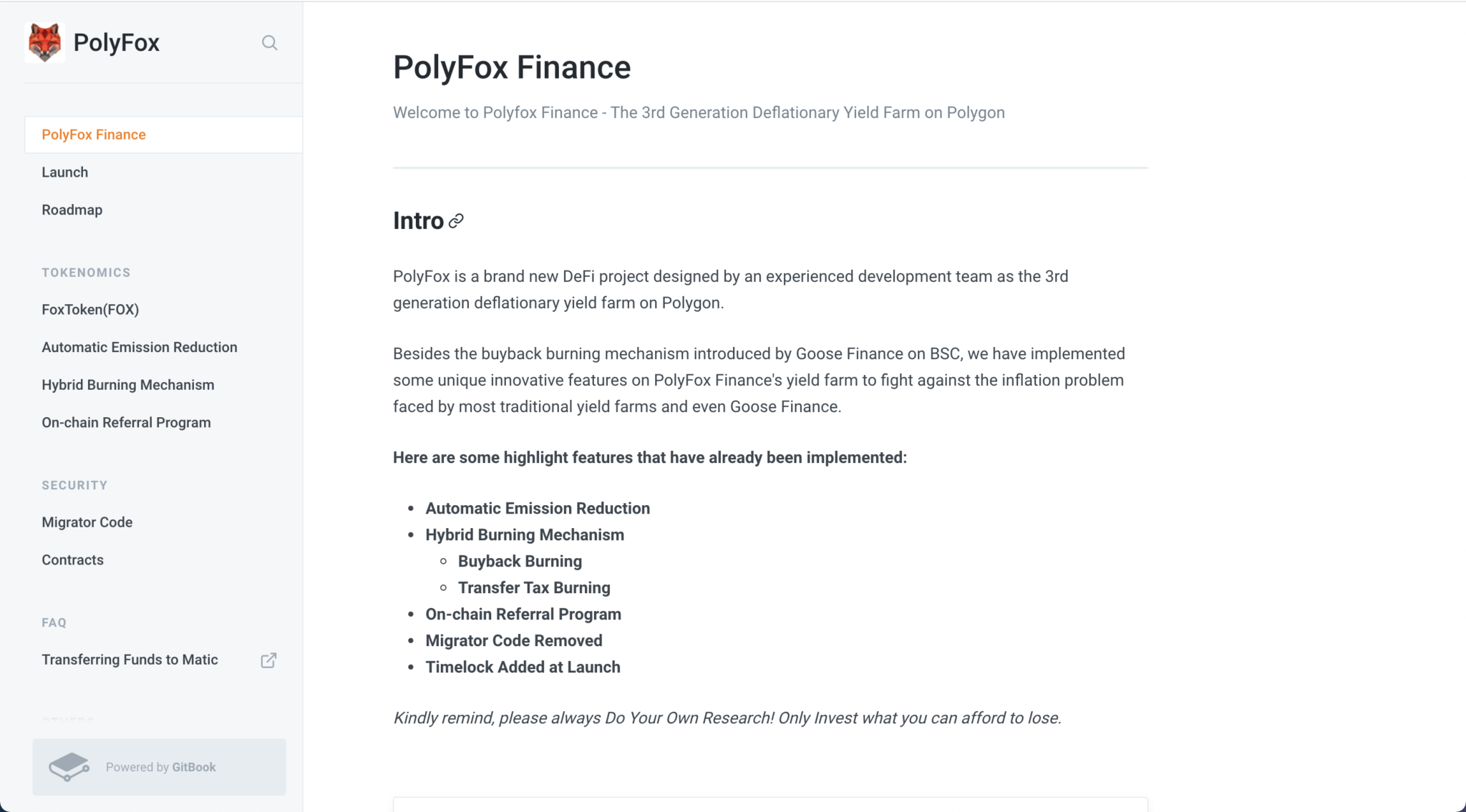1466x812 pixels.
Task: Open the On-chain Referral Program page
Action: click(x=126, y=422)
